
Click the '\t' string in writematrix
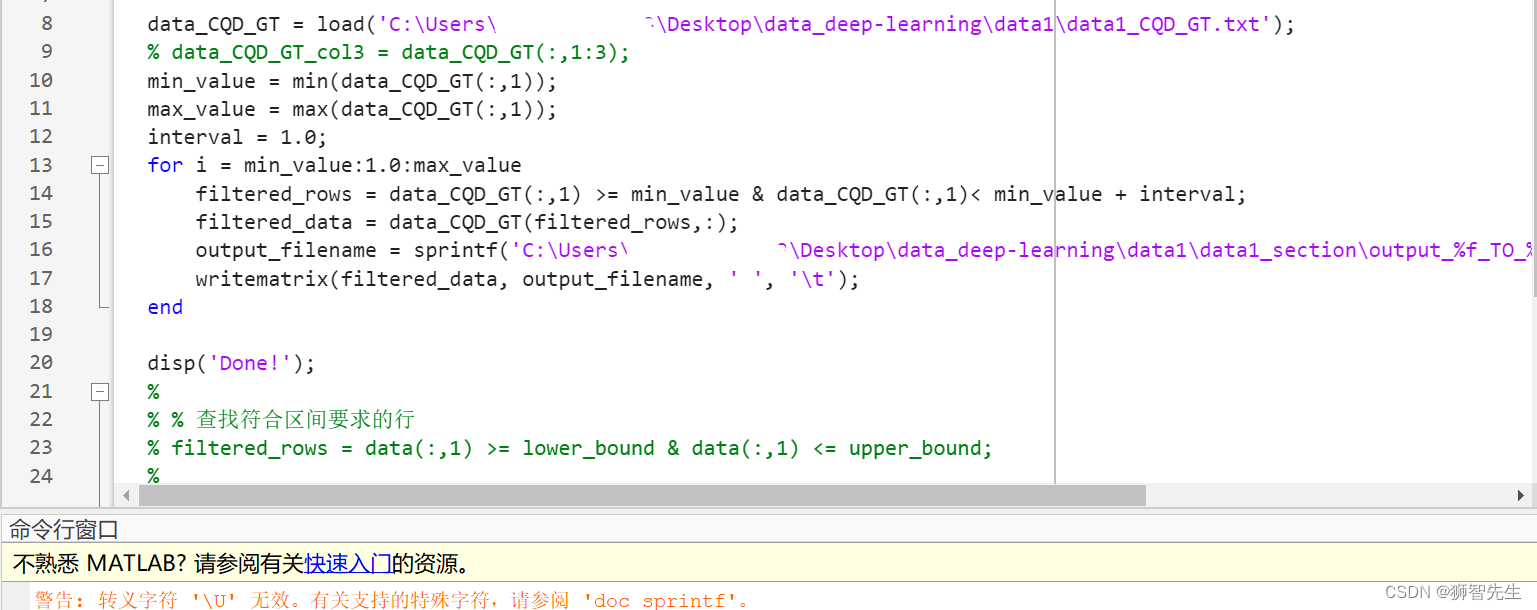click(x=810, y=279)
